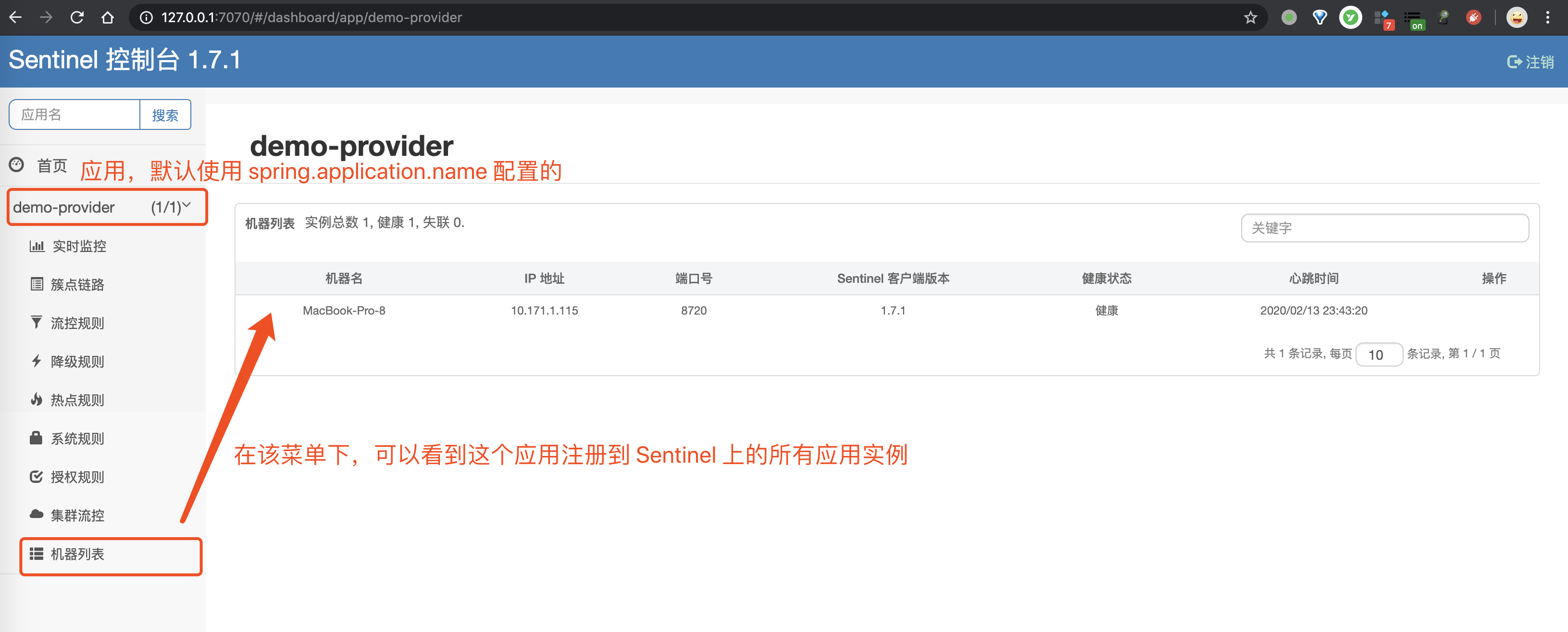Image resolution: width=1568 pixels, height=632 pixels.
Task: Select the 热点规则 hotspot rules flame icon
Action: pos(37,399)
